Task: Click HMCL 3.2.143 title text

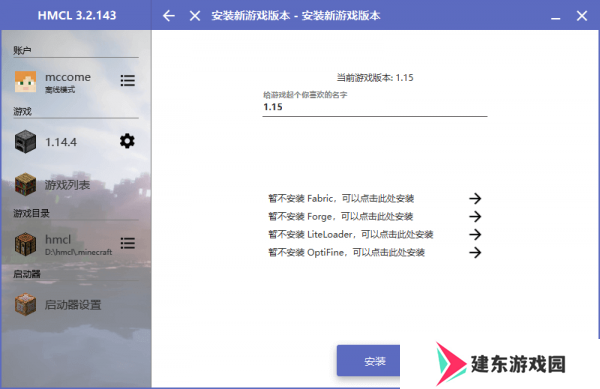Action: coord(77,15)
